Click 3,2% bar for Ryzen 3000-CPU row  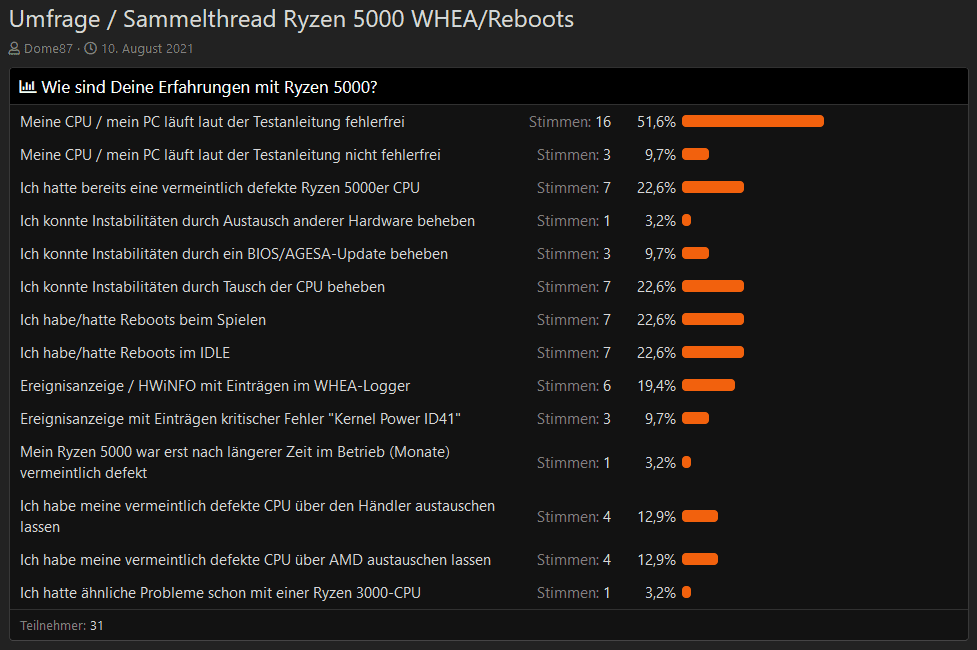(x=686, y=592)
